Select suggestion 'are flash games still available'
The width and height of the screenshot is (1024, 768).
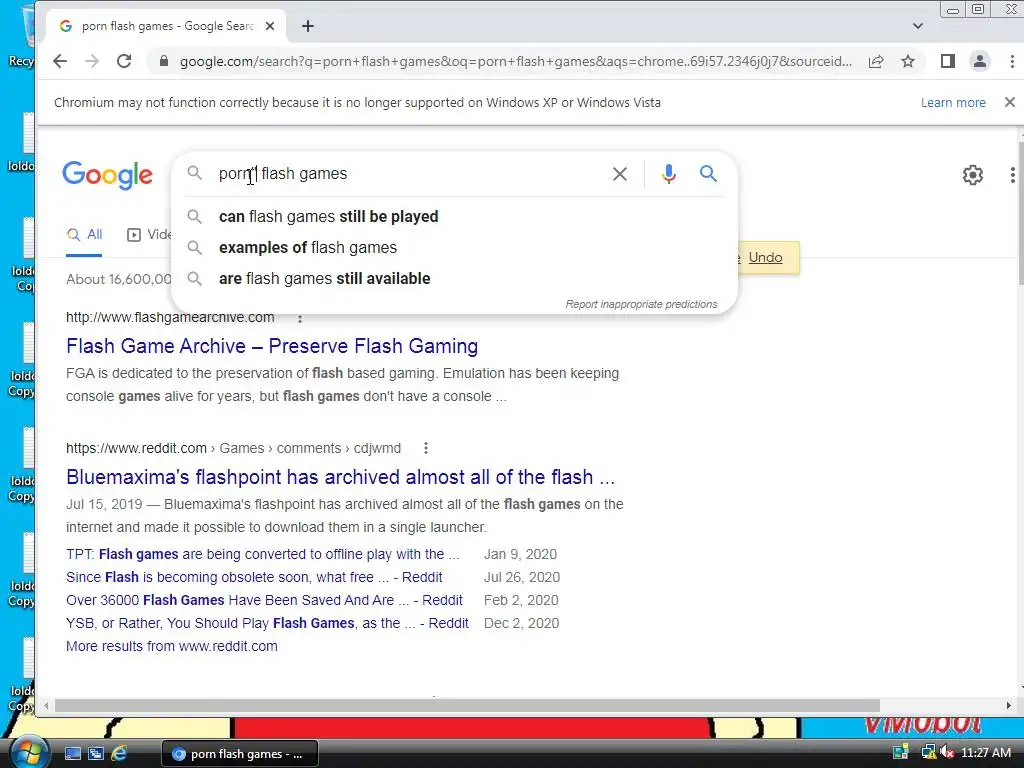(454, 279)
